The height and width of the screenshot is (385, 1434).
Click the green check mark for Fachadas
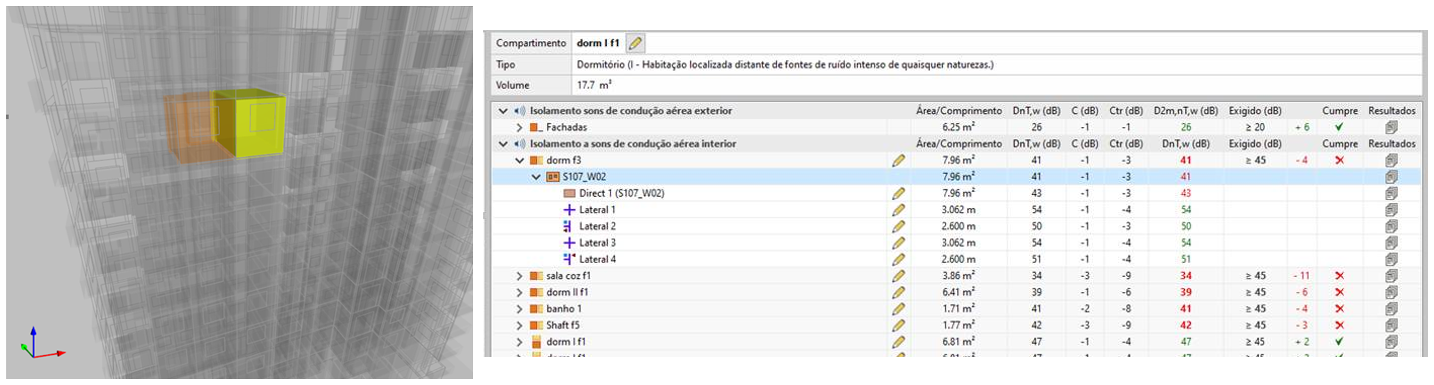(1339, 127)
